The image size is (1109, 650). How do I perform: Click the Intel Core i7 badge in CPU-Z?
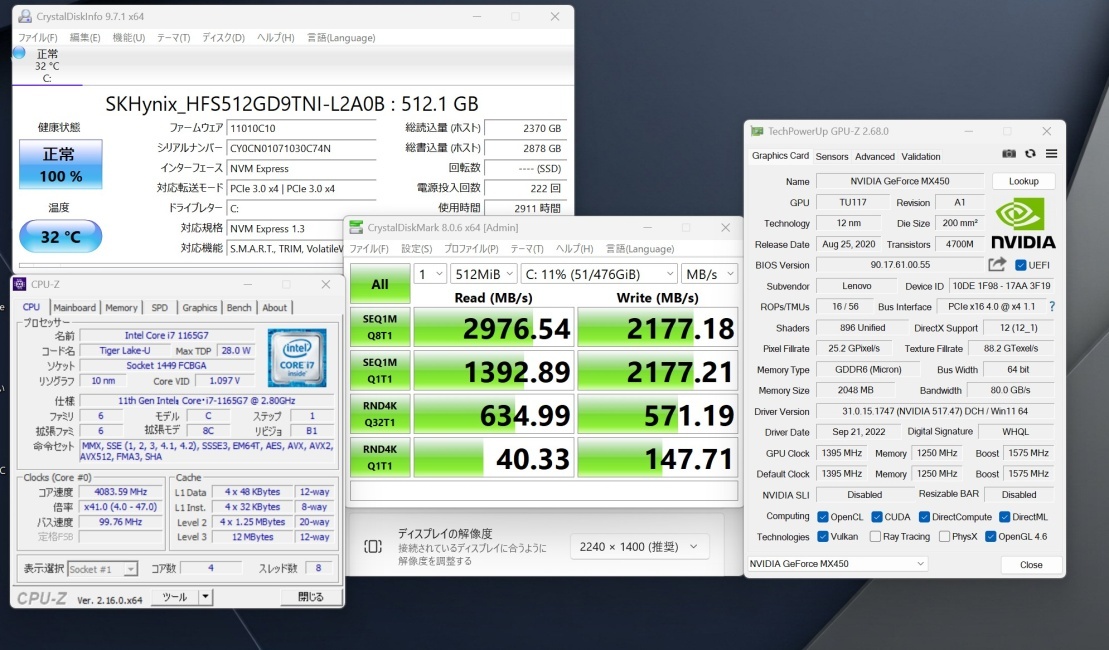[297, 357]
